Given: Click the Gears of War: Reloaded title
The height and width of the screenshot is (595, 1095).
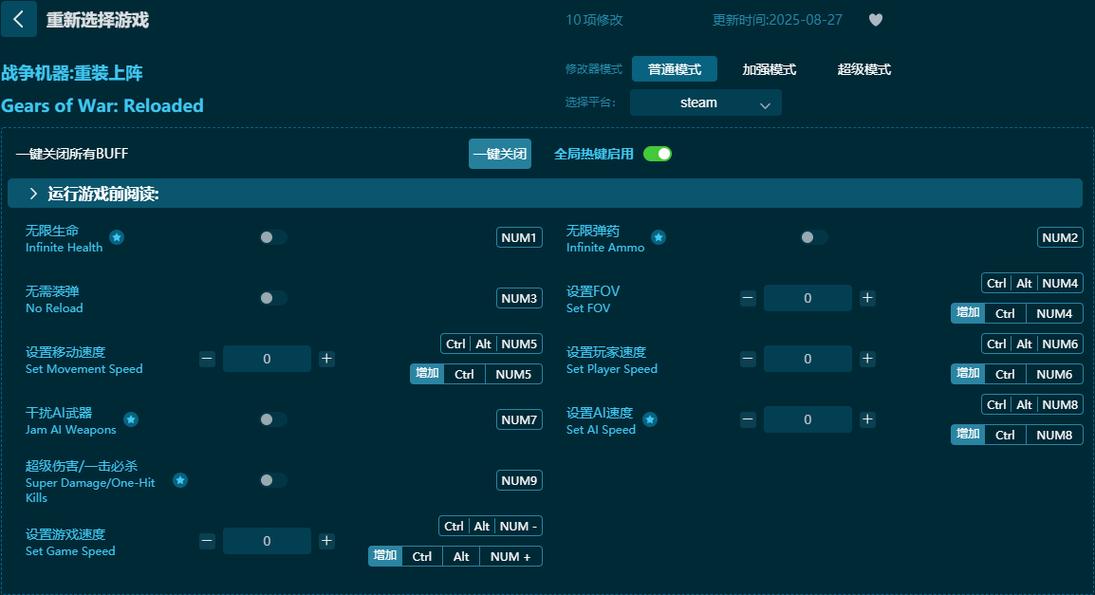Looking at the screenshot, I should (102, 105).
